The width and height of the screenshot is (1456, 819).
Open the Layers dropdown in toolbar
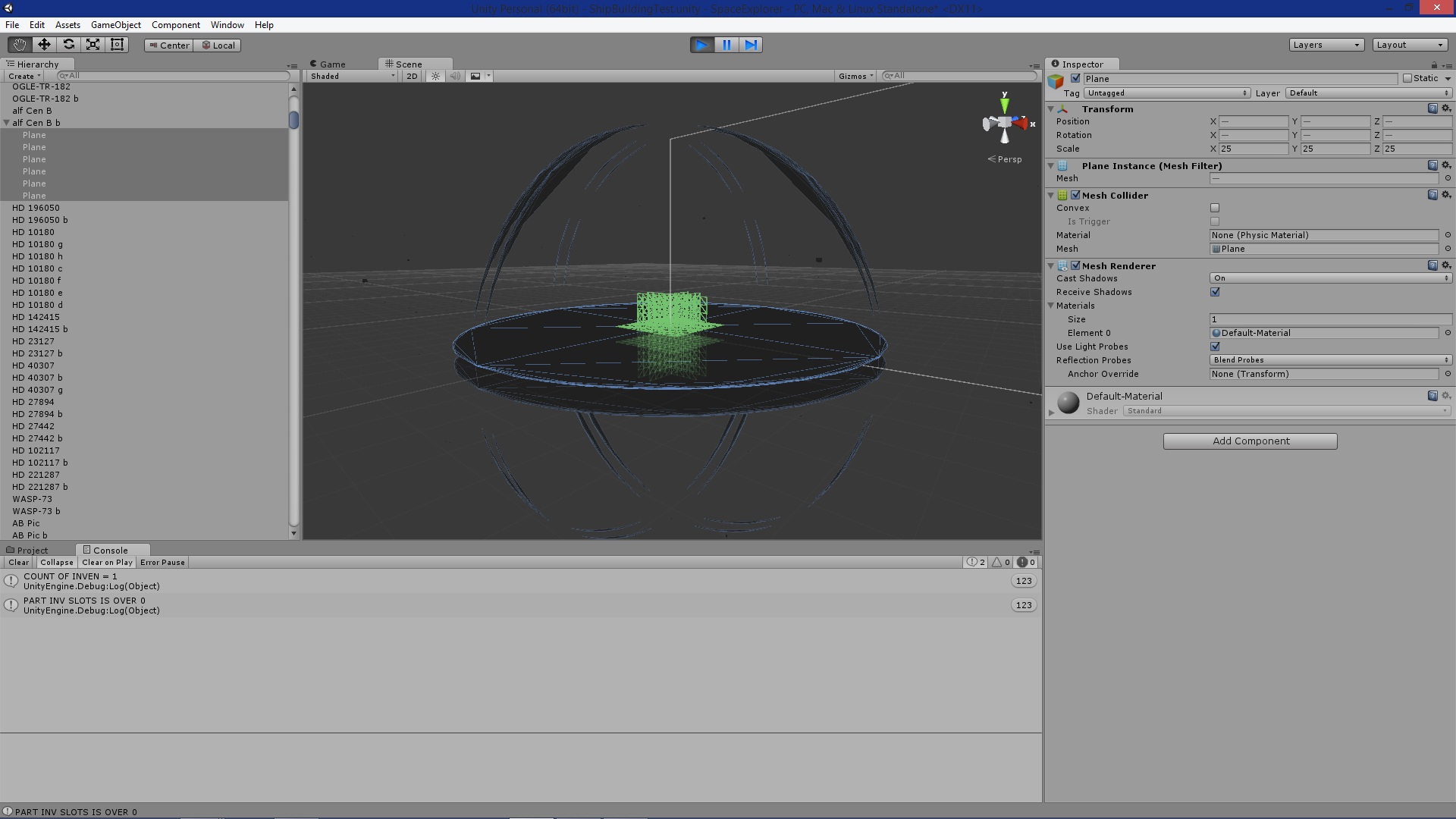pyautogui.click(x=1326, y=45)
